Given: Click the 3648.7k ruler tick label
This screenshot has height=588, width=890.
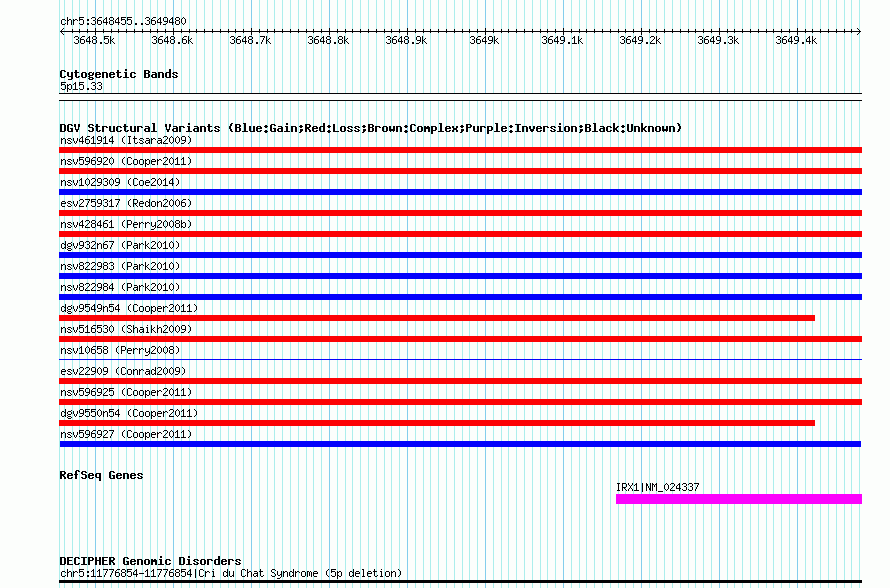Looking at the screenshot, I should pos(250,40).
